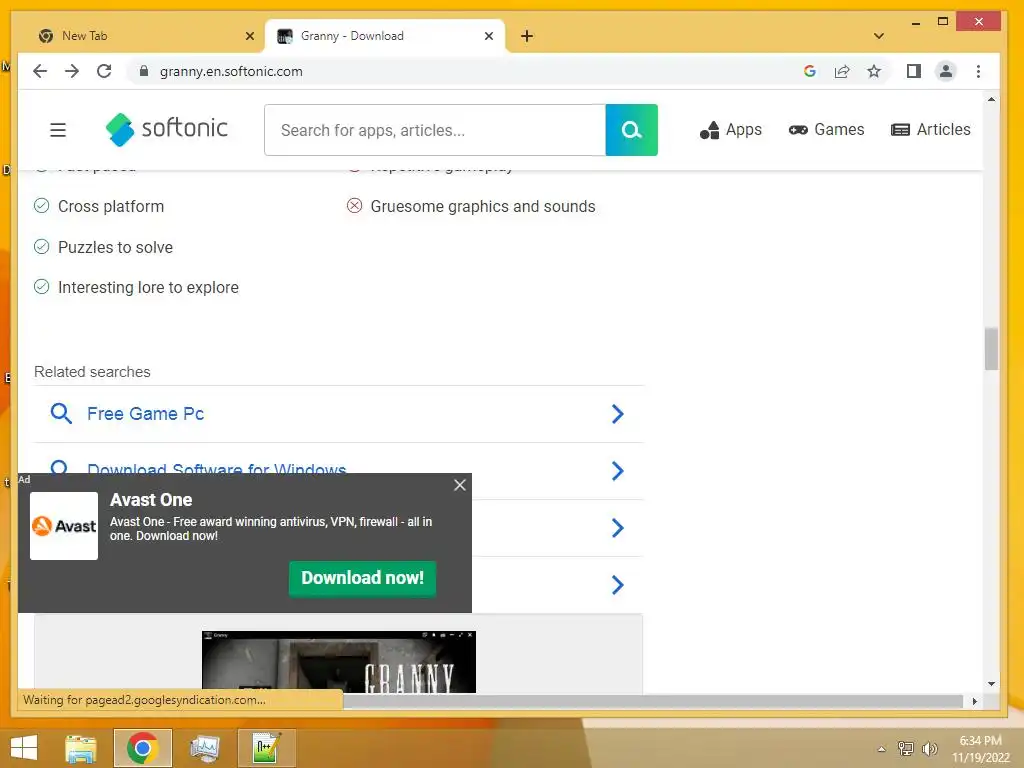This screenshot has width=1024, height=768.
Task: Focus the 'Search for apps, articles...' field
Action: coord(435,130)
